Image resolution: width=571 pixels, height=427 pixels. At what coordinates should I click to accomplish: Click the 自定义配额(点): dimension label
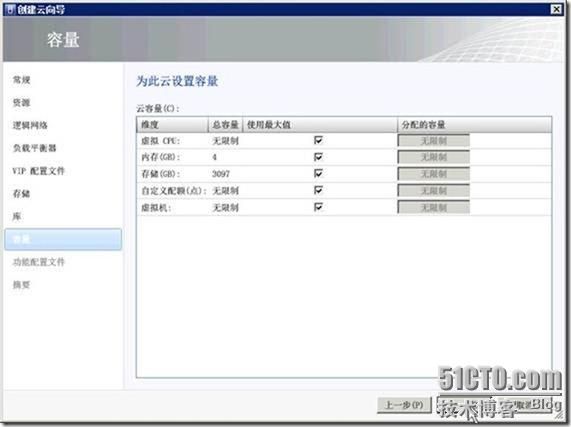[174, 191]
